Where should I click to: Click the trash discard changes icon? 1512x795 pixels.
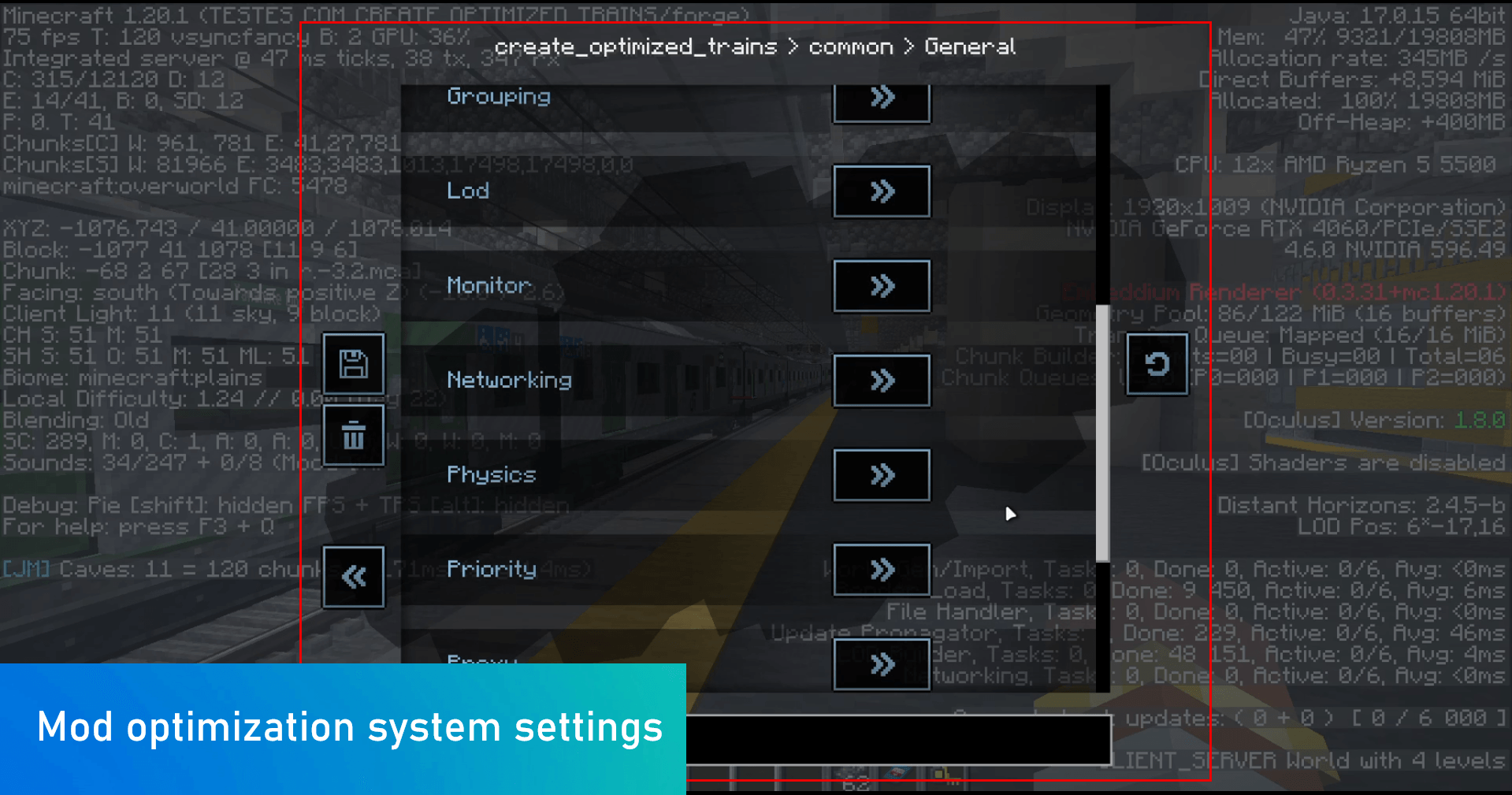pyautogui.click(x=354, y=436)
